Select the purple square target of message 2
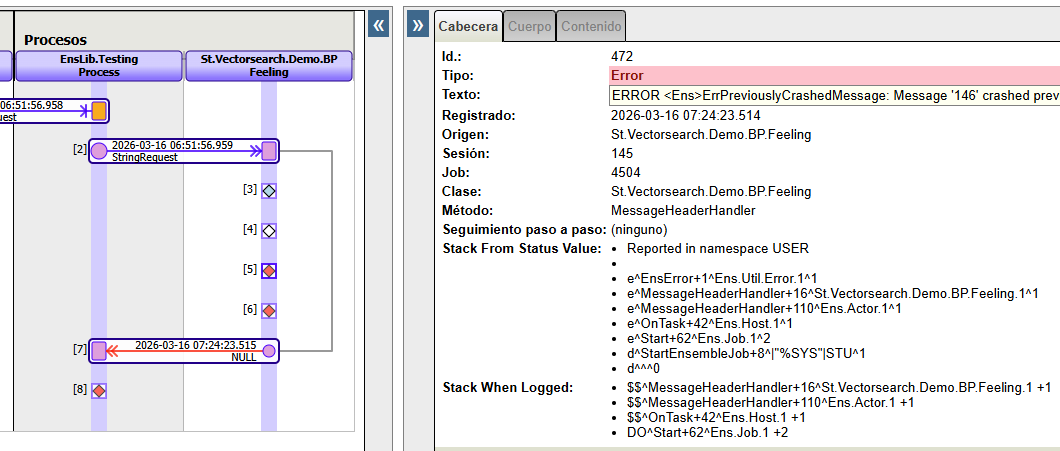This screenshot has height=451, width=1060. point(269,151)
